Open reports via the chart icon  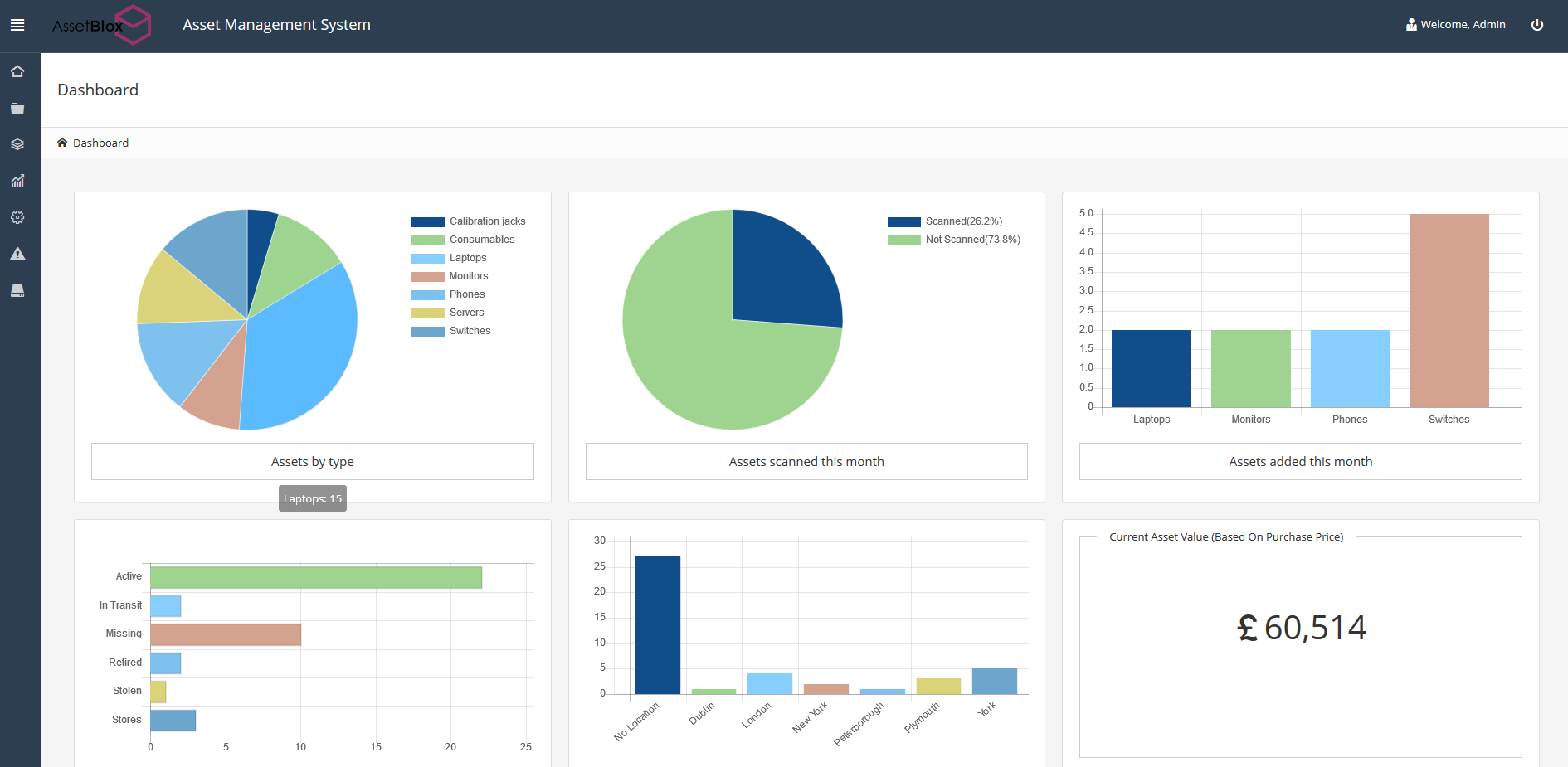coord(17,181)
